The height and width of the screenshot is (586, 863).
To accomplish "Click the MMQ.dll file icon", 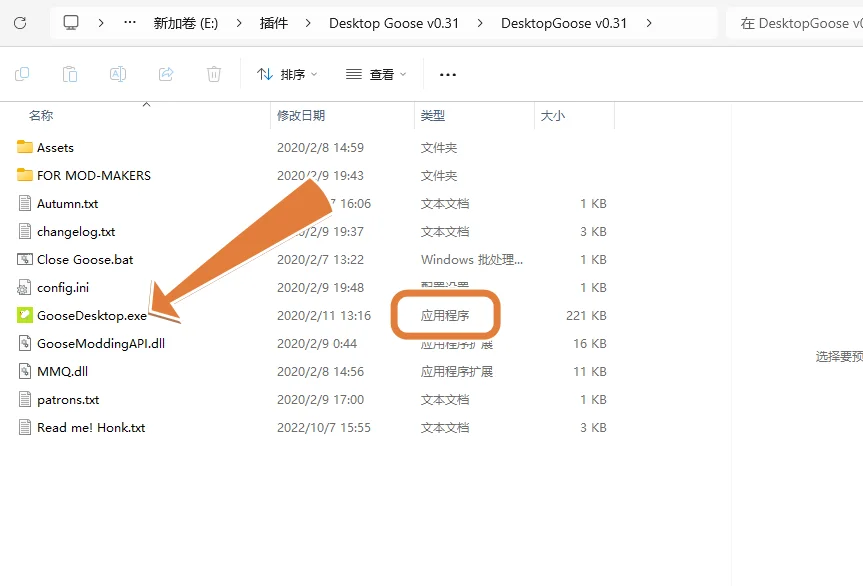I will pyautogui.click(x=25, y=371).
